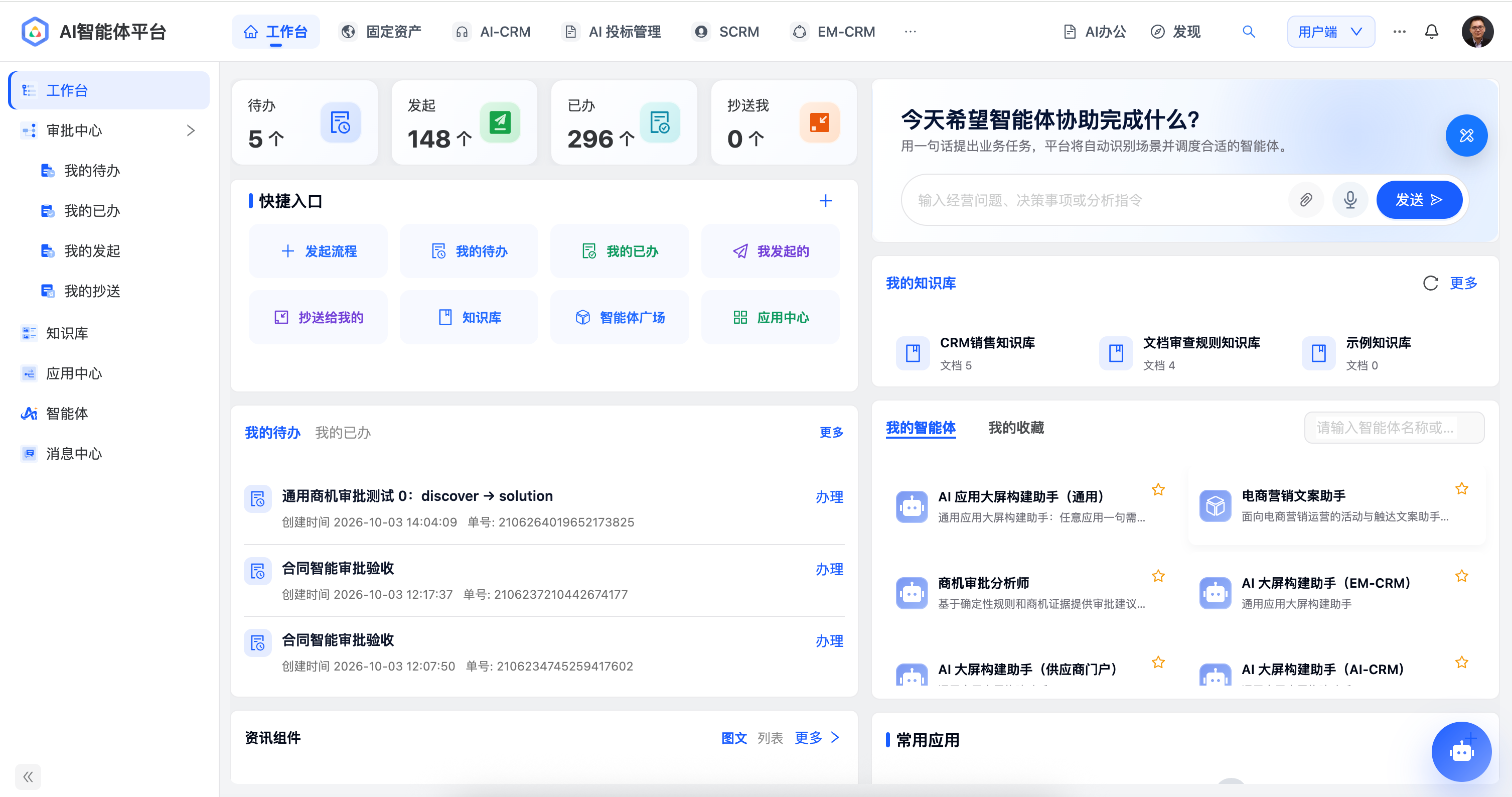Open the 用户端 dropdown
Viewport: 1512px width, 797px height.
click(x=1330, y=32)
